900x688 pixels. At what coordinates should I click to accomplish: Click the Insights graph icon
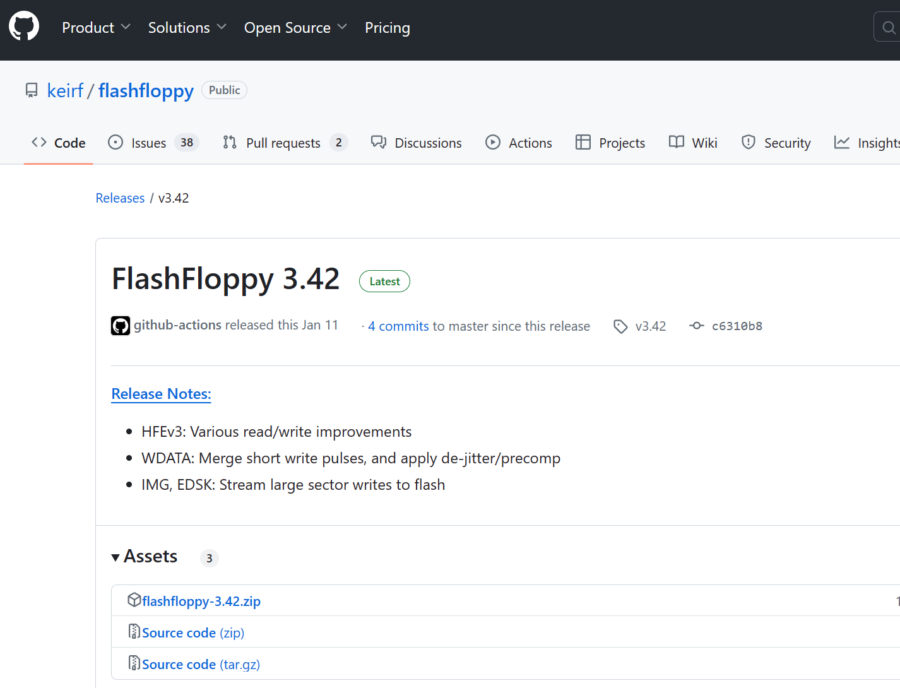(841, 142)
